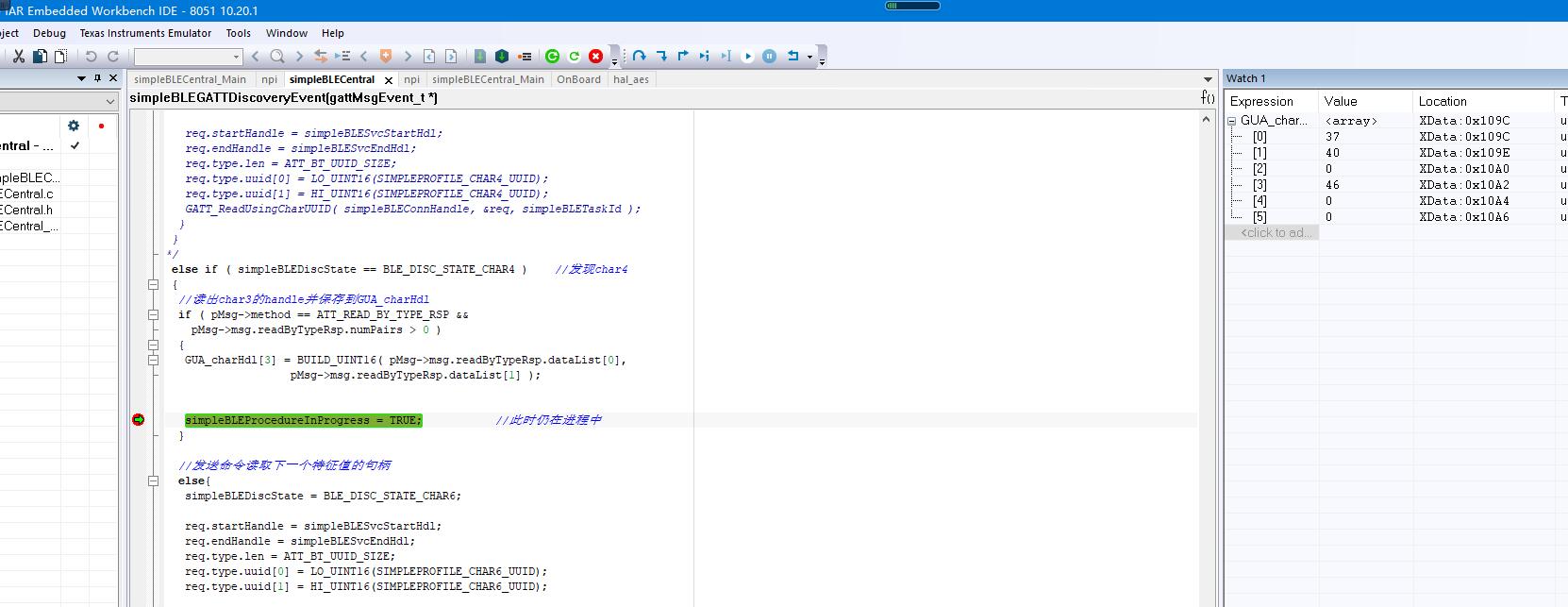This screenshot has width=1568, height=607.
Task: Click the red record dot column header
Action: click(x=101, y=126)
